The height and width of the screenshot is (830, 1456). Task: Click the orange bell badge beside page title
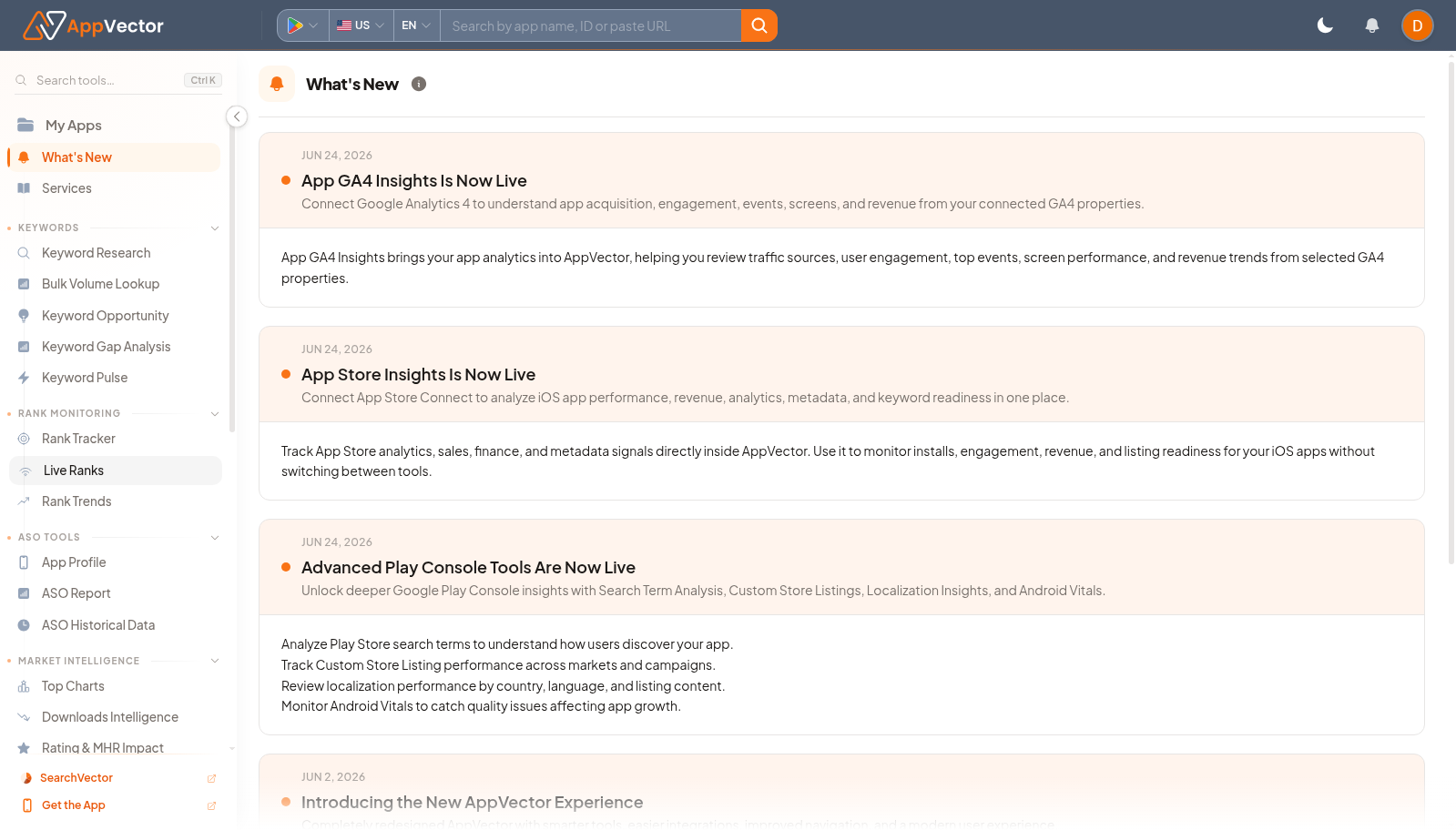pyautogui.click(x=277, y=84)
